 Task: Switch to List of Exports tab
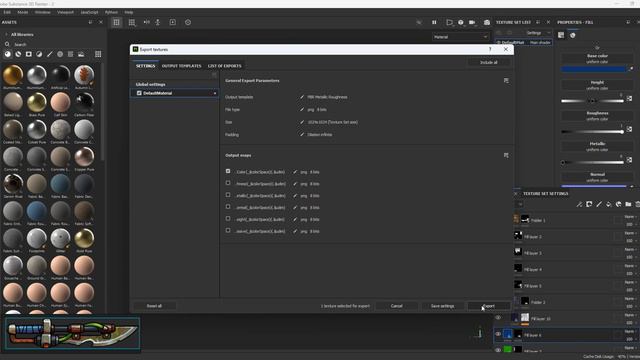coord(224,66)
